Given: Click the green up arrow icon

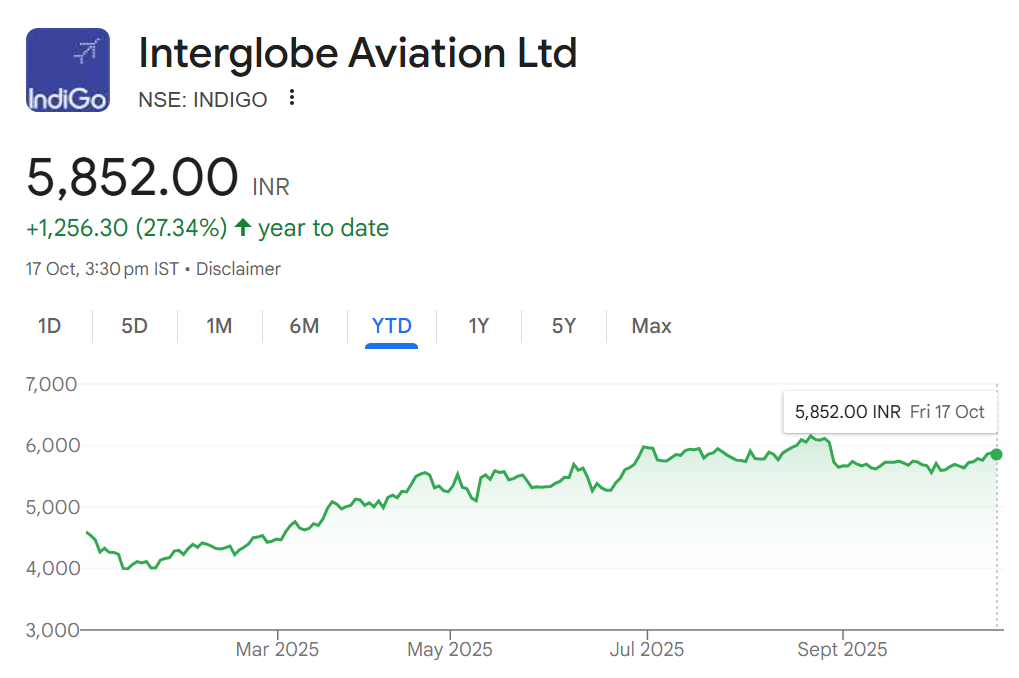Looking at the screenshot, I should coord(242,228).
